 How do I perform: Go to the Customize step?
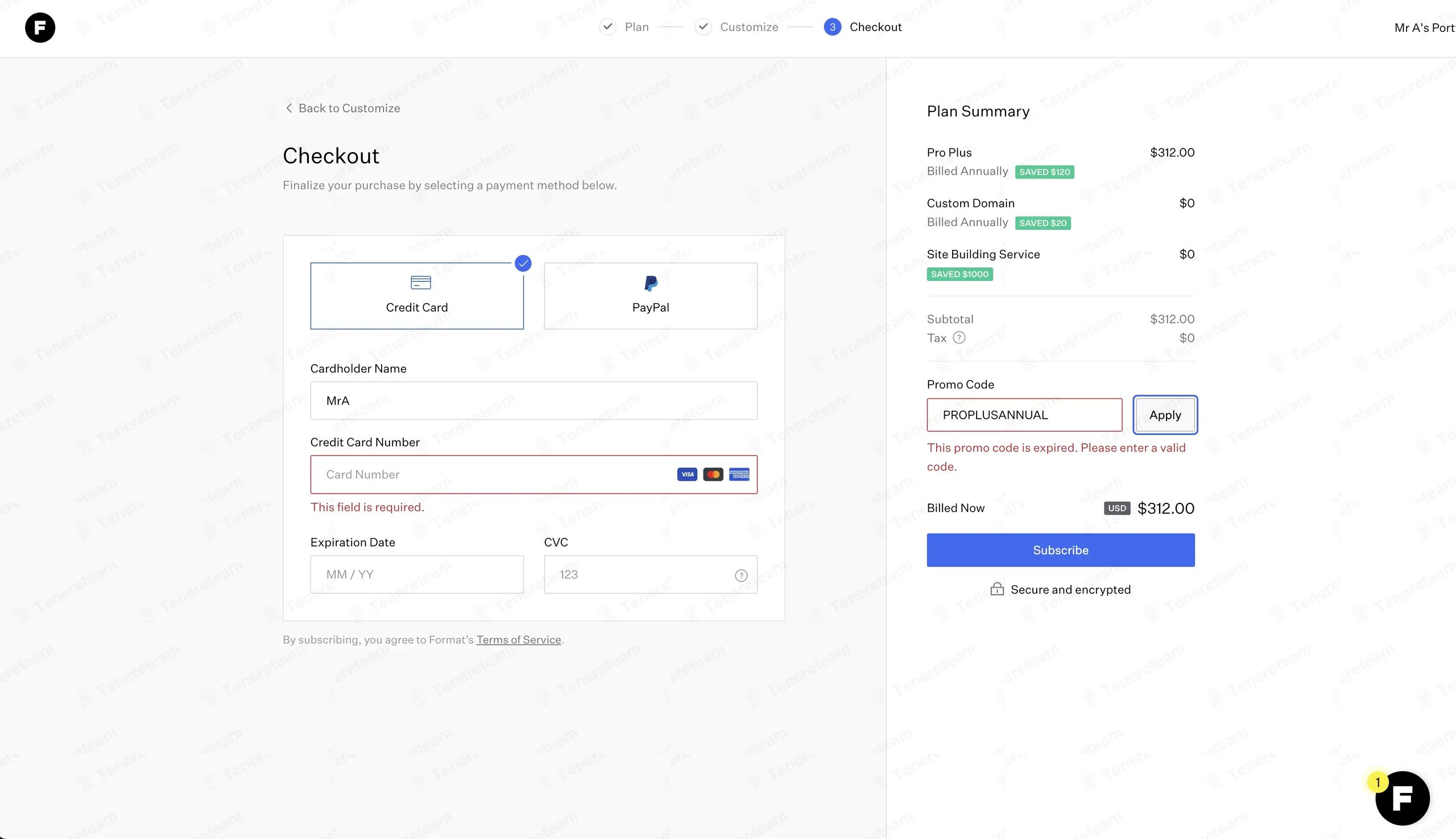click(x=748, y=27)
